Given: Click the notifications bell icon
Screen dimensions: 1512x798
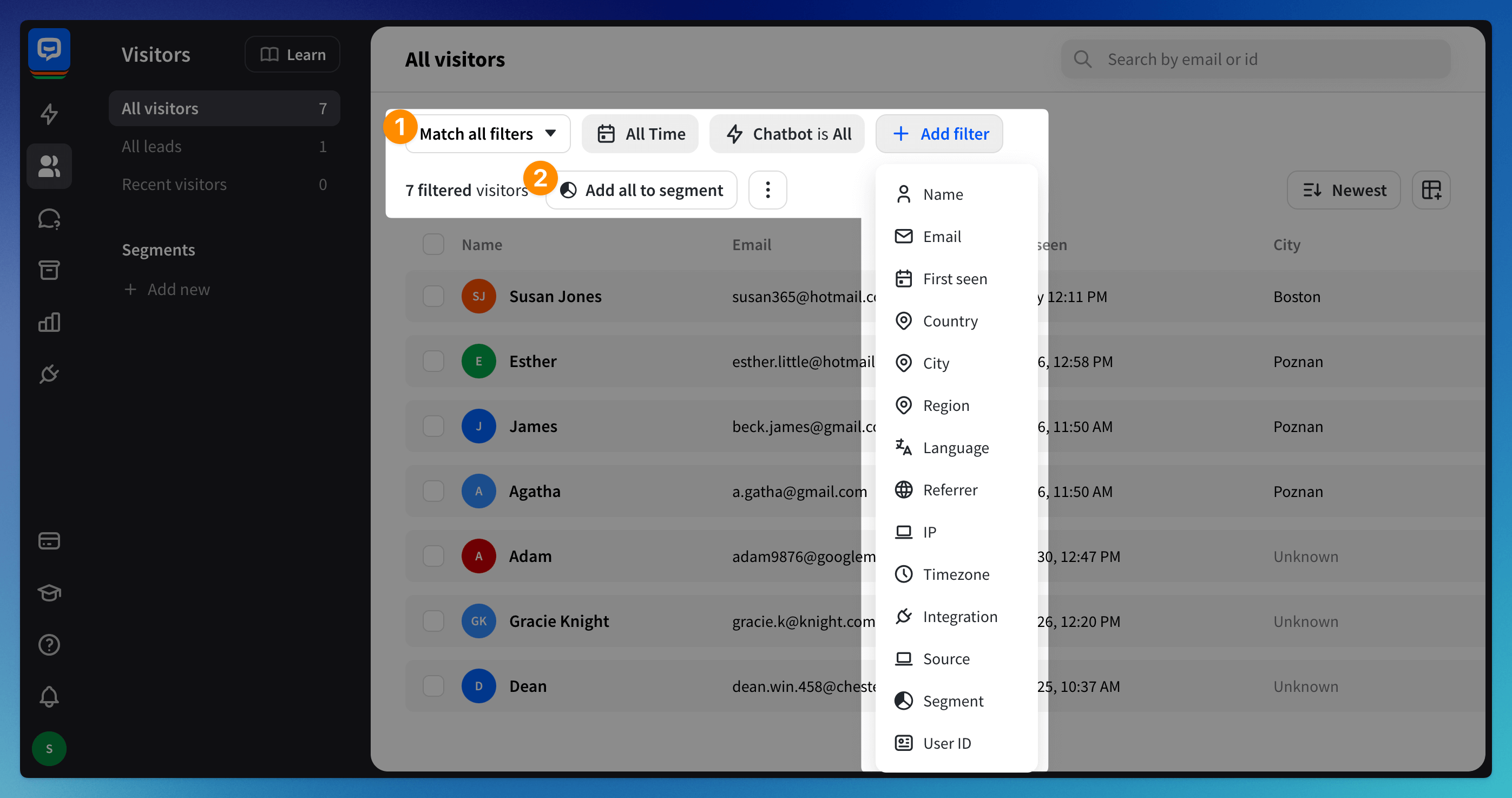Looking at the screenshot, I should 49,696.
